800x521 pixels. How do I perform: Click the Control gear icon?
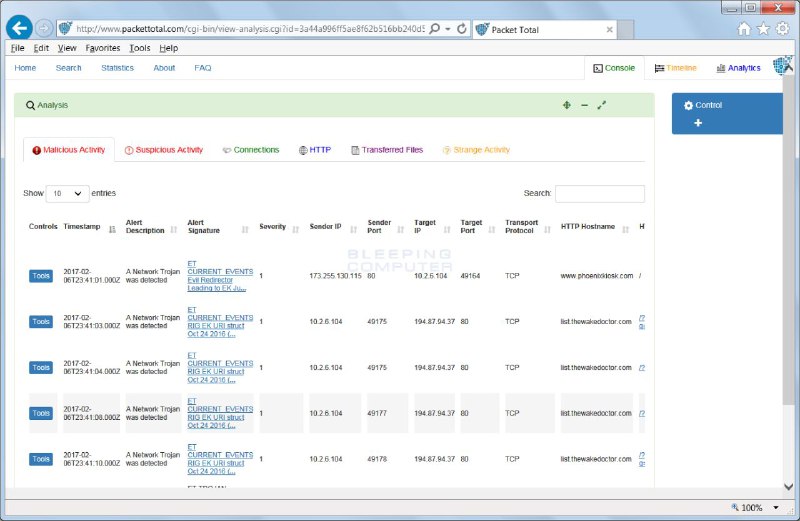click(688, 105)
